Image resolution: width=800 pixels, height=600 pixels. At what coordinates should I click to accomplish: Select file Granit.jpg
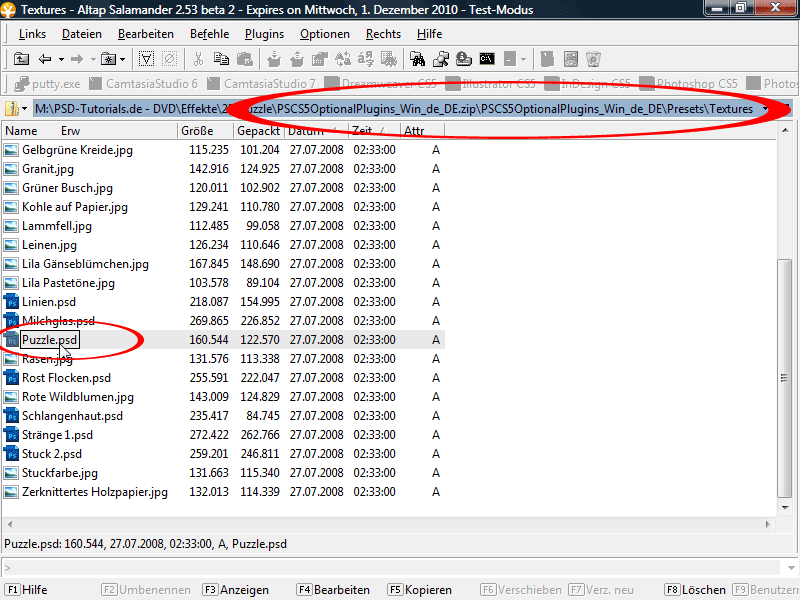(48, 168)
